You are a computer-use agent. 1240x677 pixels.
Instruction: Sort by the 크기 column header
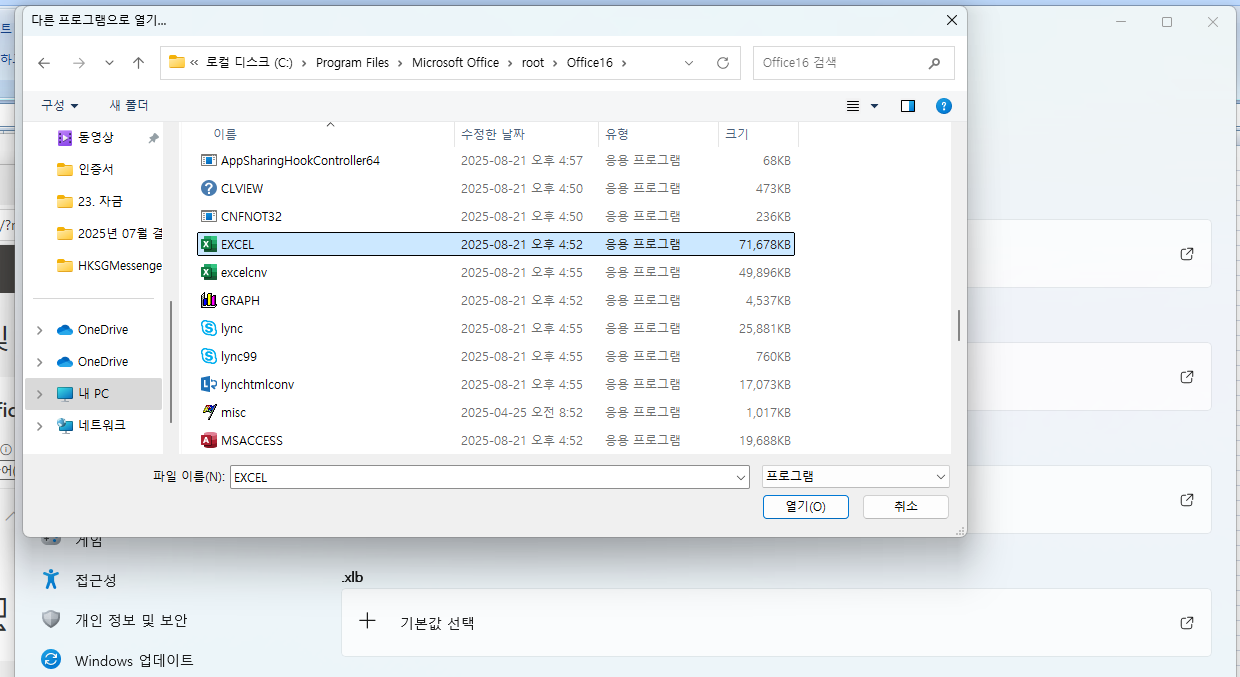[737, 134]
